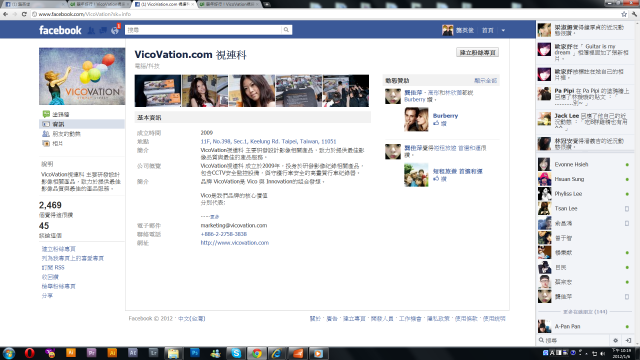The height and width of the screenshot is (360, 640).
Task: Like the second sponsored page via thumbs-up
Action: coord(440,179)
